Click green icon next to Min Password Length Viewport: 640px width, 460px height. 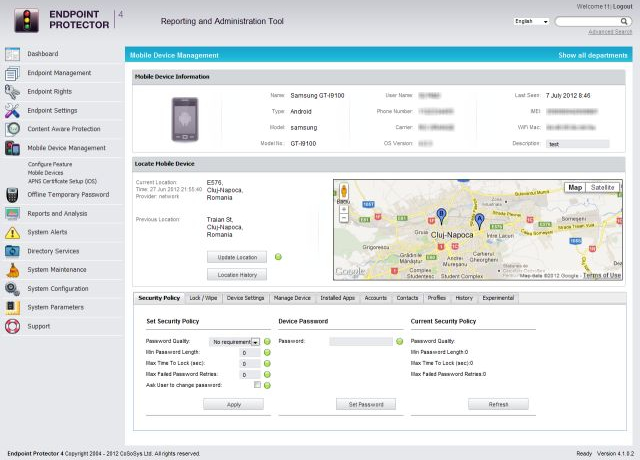click(267, 353)
